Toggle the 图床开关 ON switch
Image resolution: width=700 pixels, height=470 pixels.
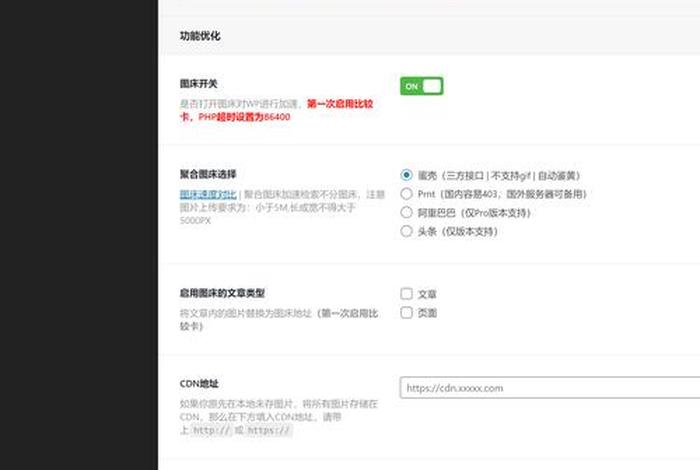coord(421,86)
